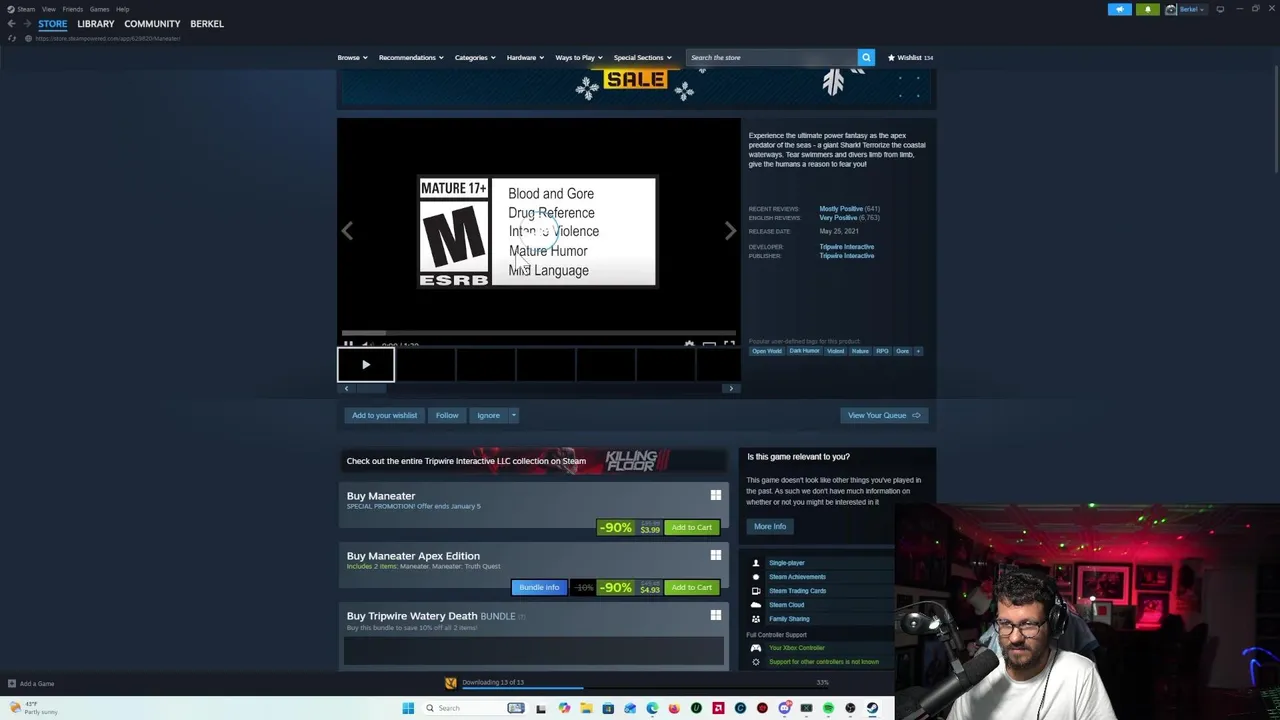Open the Tripwire Interactive developer link
The width and height of the screenshot is (1280, 720).
point(846,246)
